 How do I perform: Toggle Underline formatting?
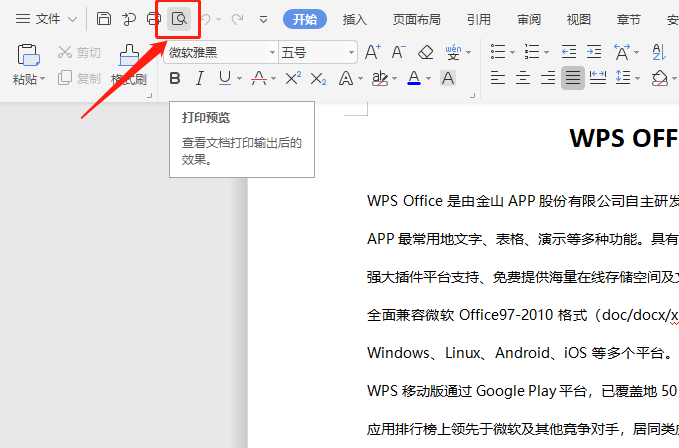[x=225, y=78]
